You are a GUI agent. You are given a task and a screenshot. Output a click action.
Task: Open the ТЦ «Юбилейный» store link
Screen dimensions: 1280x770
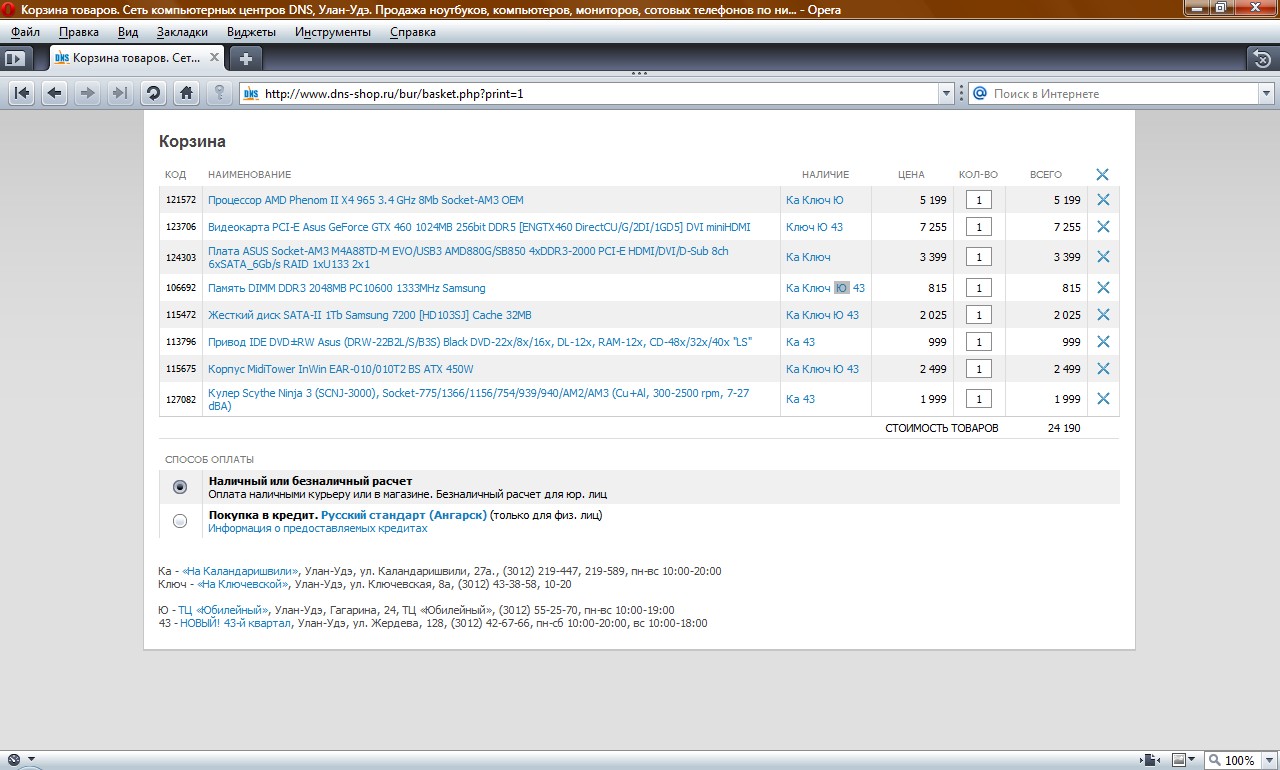tap(224, 610)
